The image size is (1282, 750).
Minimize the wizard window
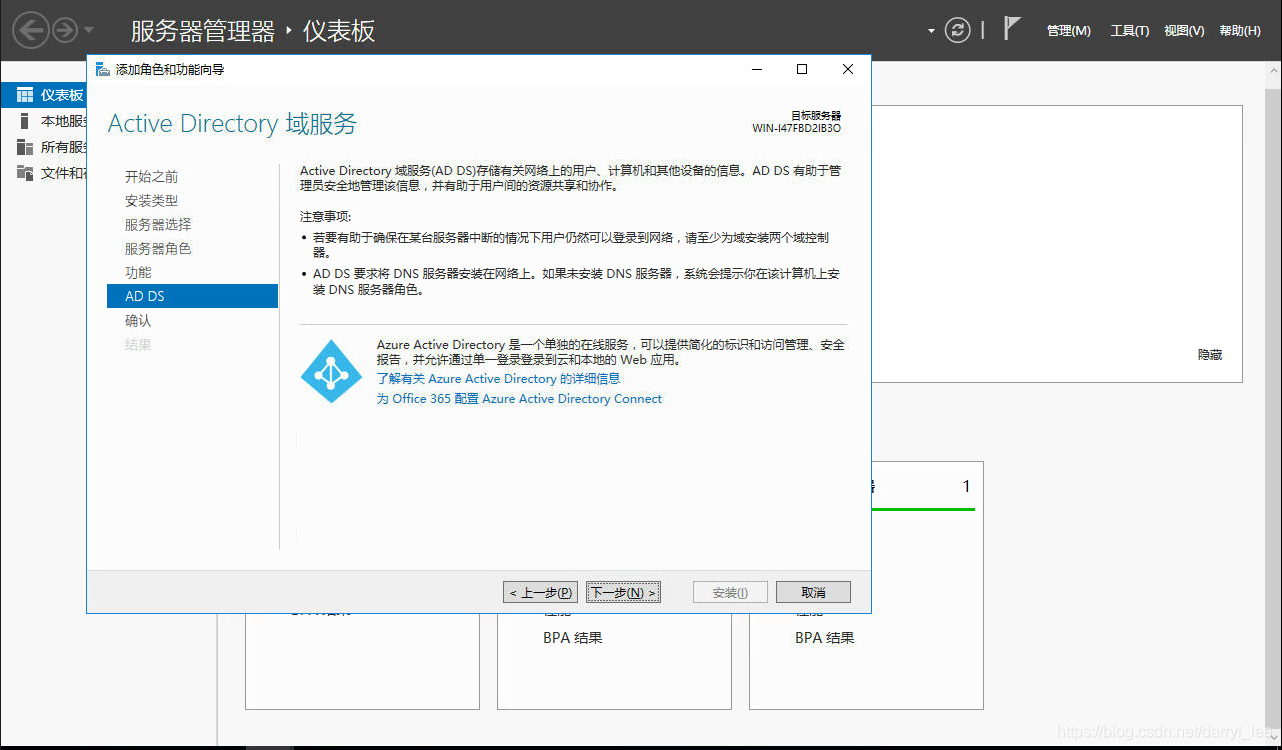(756, 69)
